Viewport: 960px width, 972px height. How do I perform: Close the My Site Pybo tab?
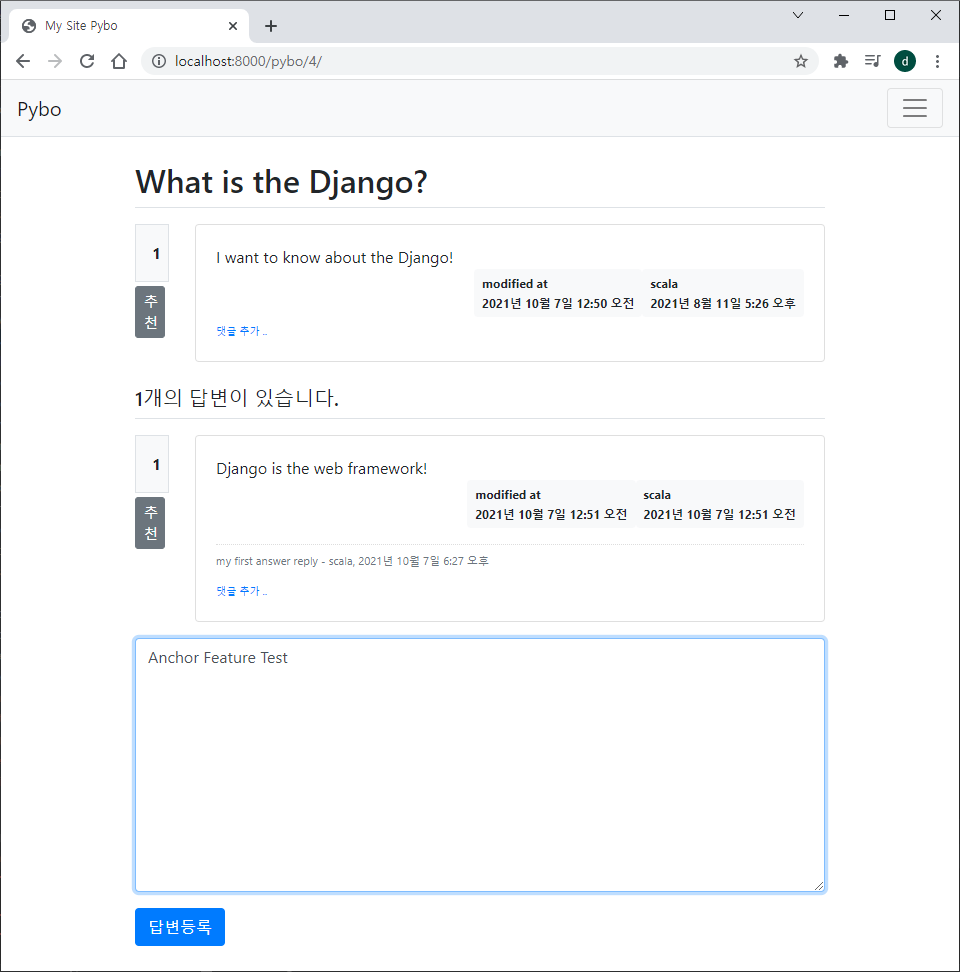pos(233,26)
